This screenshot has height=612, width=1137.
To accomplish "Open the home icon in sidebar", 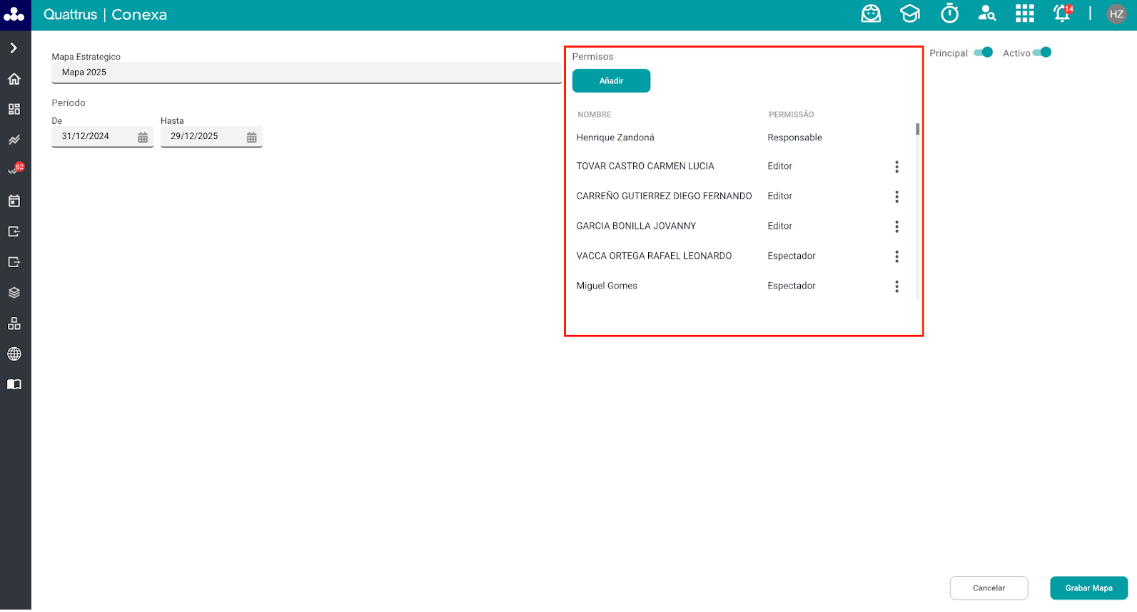I will coord(14,79).
